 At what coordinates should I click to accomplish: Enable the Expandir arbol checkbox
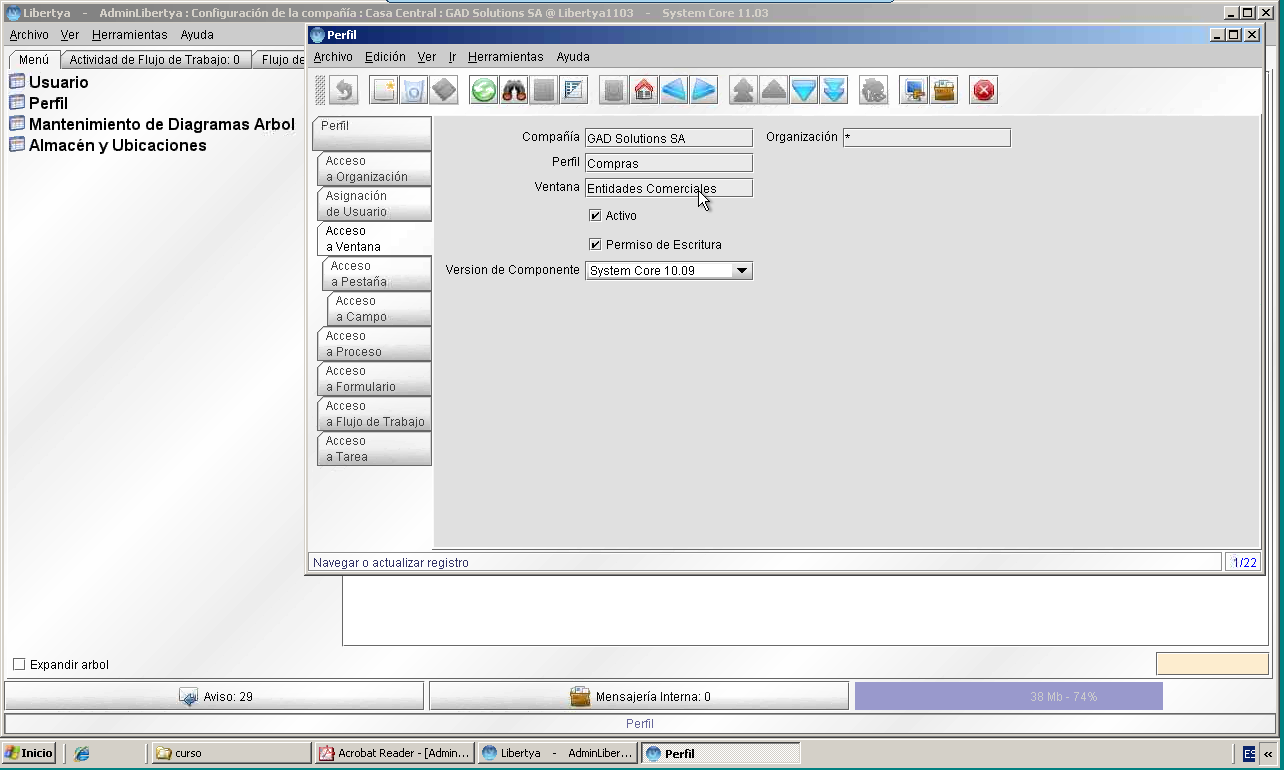pyautogui.click(x=19, y=664)
